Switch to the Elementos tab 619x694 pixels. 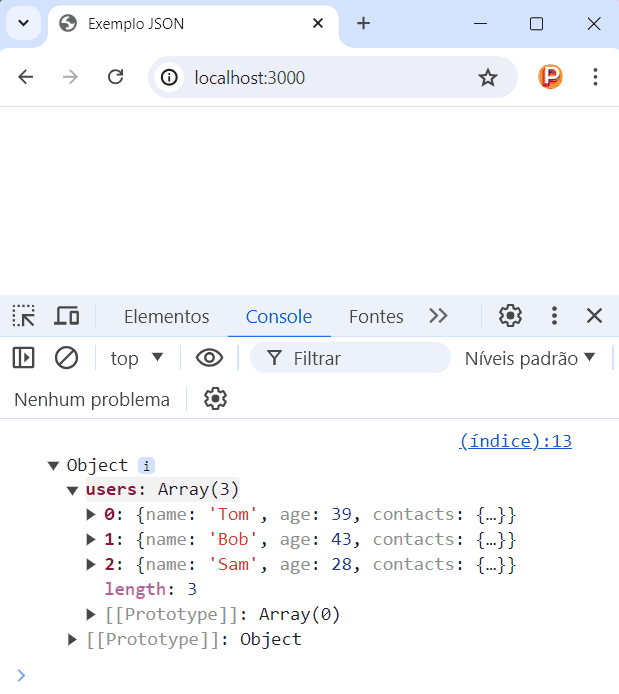click(x=166, y=316)
